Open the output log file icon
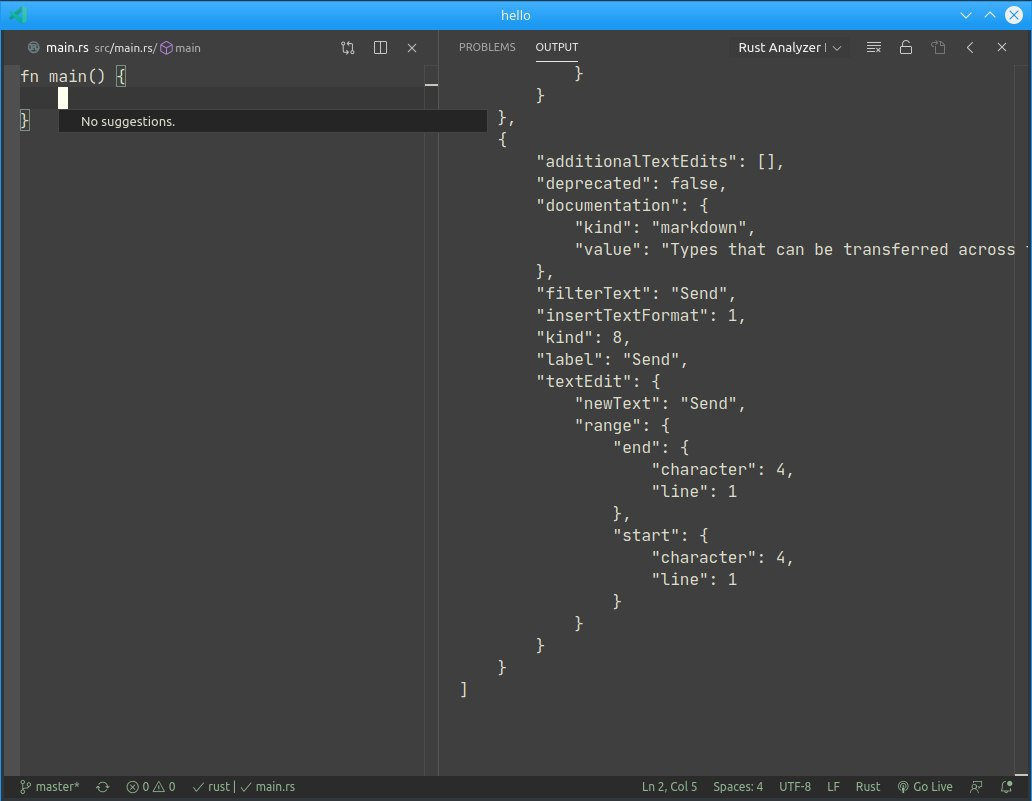 (939, 47)
